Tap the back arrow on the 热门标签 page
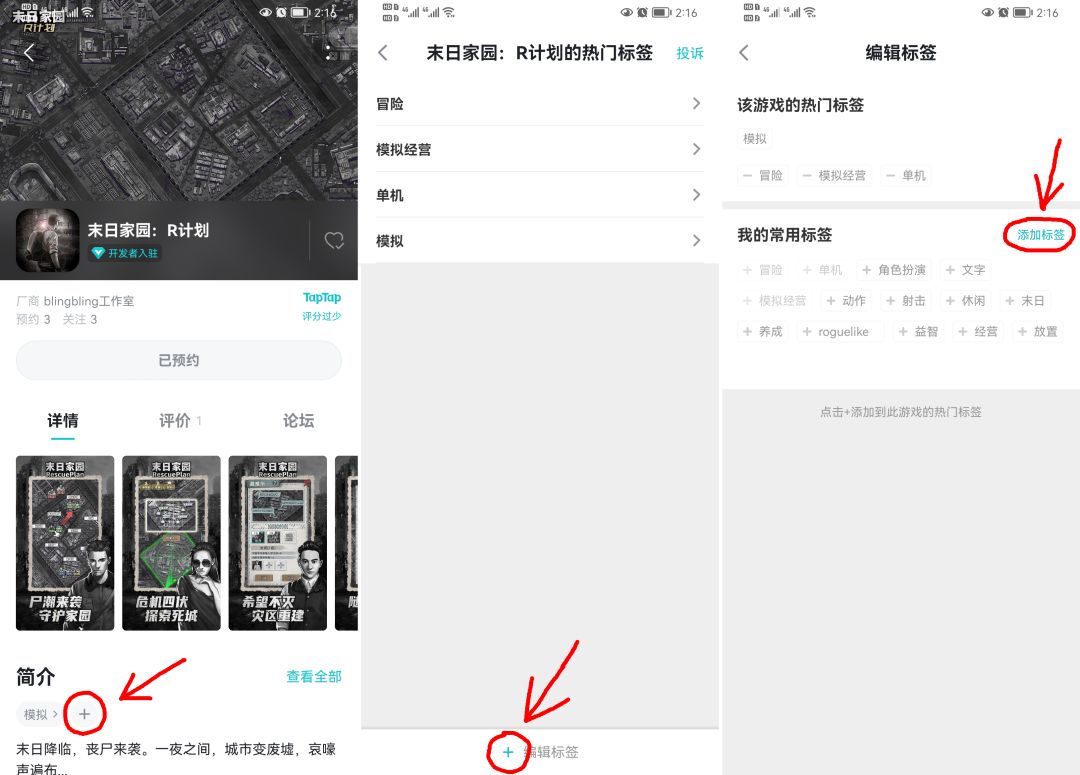1080x775 pixels. [383, 53]
